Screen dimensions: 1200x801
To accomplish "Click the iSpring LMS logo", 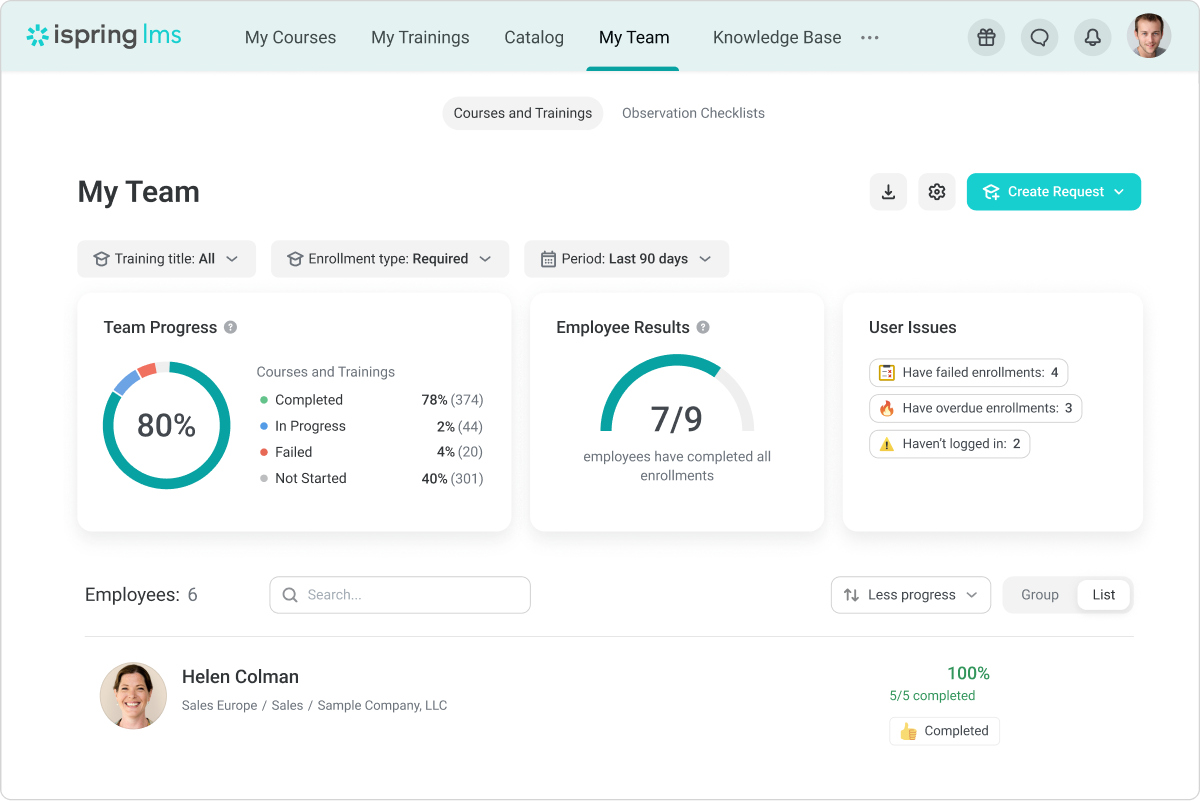I will (104, 36).
